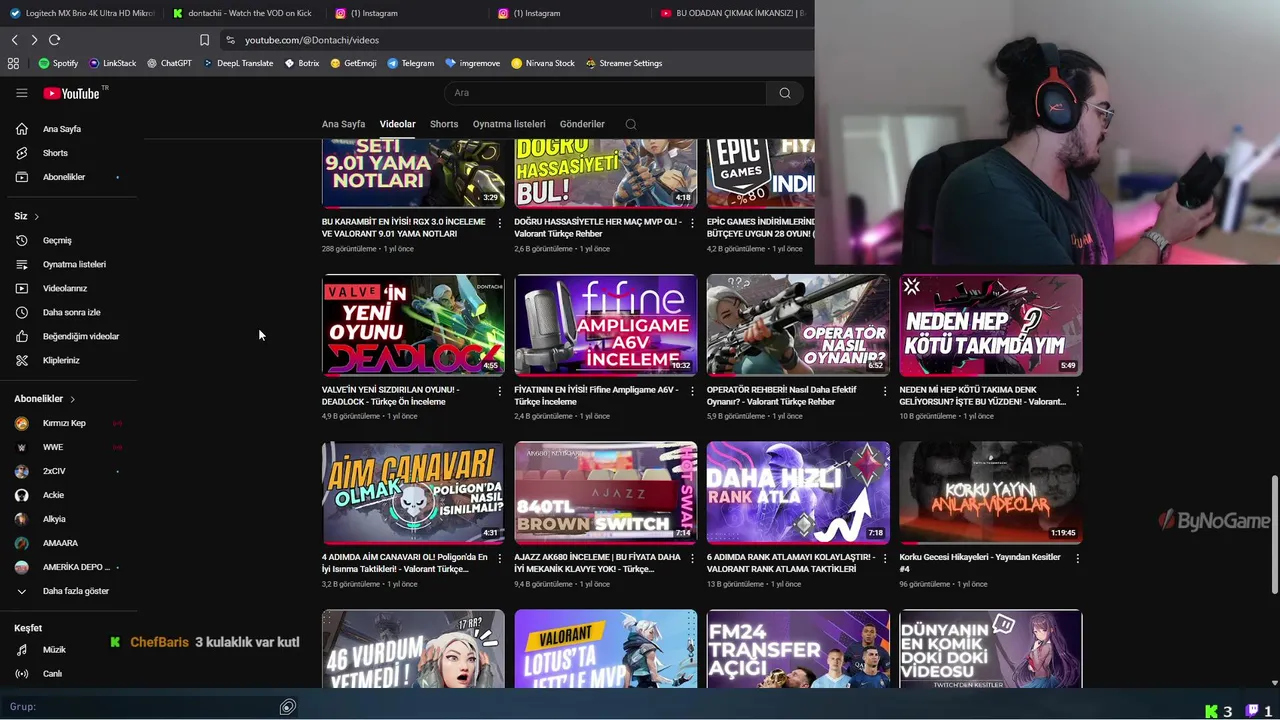Screen dimensions: 1280x720
Task: Expand Abonelikler section header
Action: point(45,399)
